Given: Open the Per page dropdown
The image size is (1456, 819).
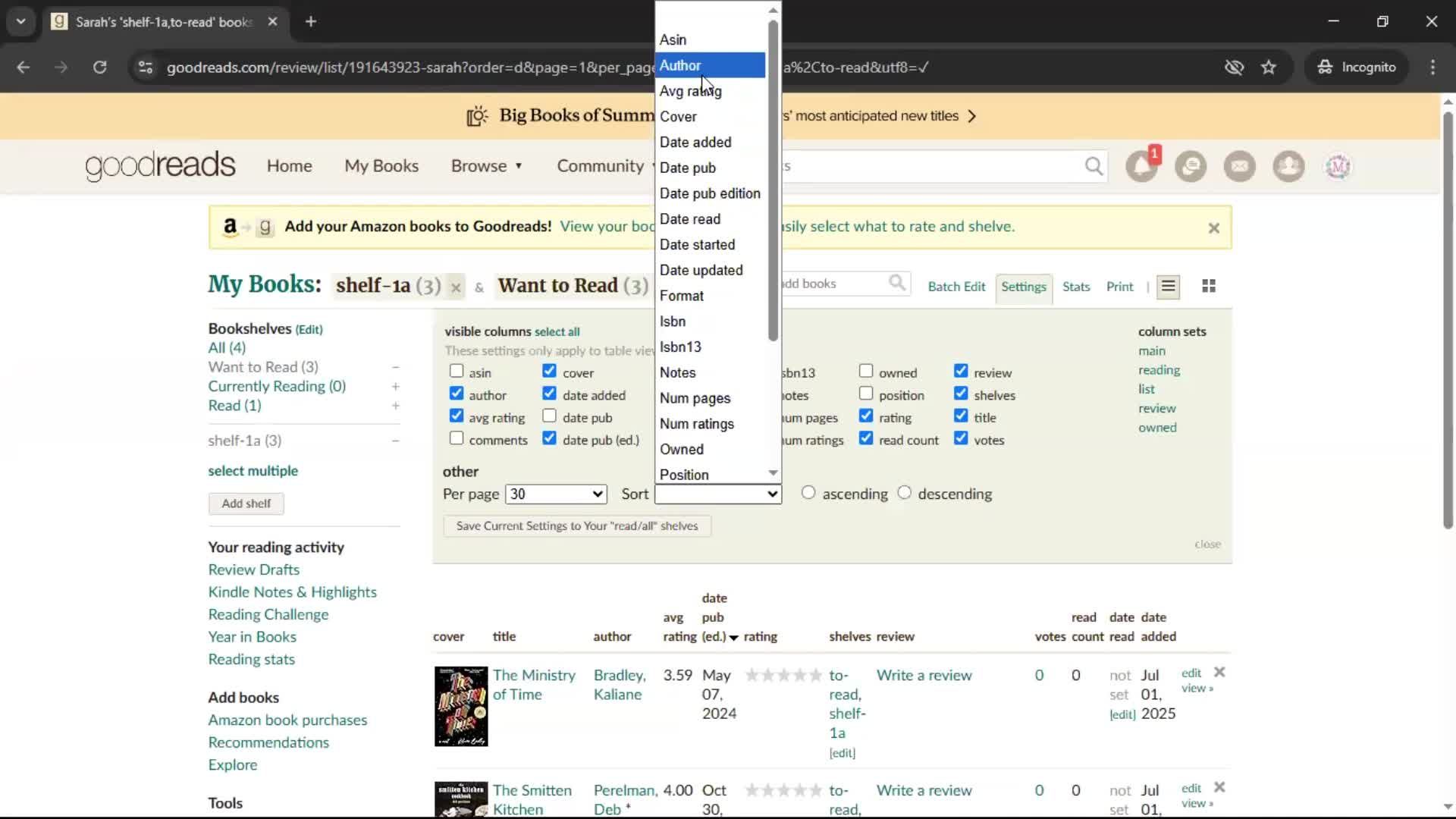Looking at the screenshot, I should pyautogui.click(x=556, y=494).
